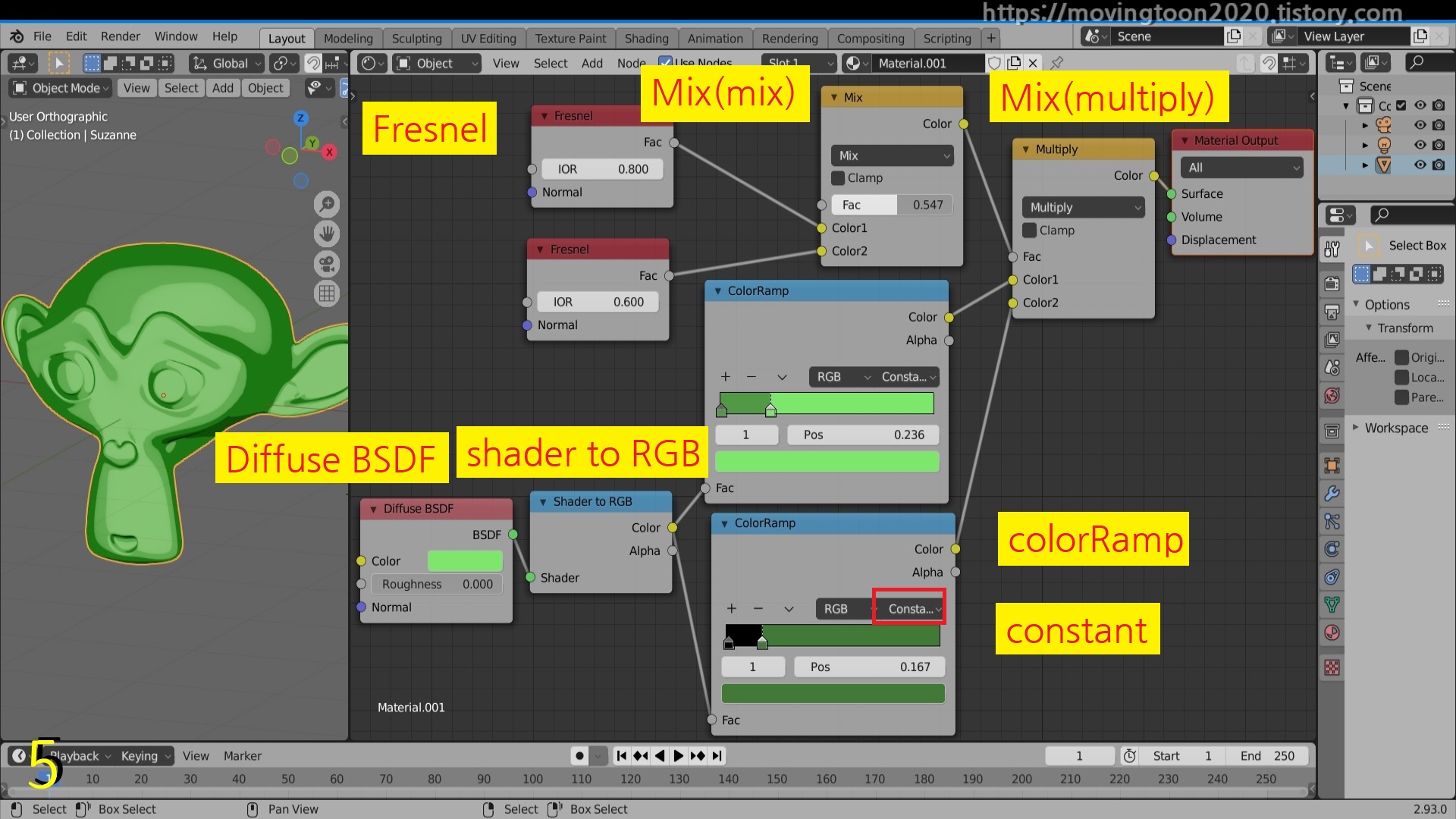
Task: Open the Render menu
Action: click(x=121, y=36)
